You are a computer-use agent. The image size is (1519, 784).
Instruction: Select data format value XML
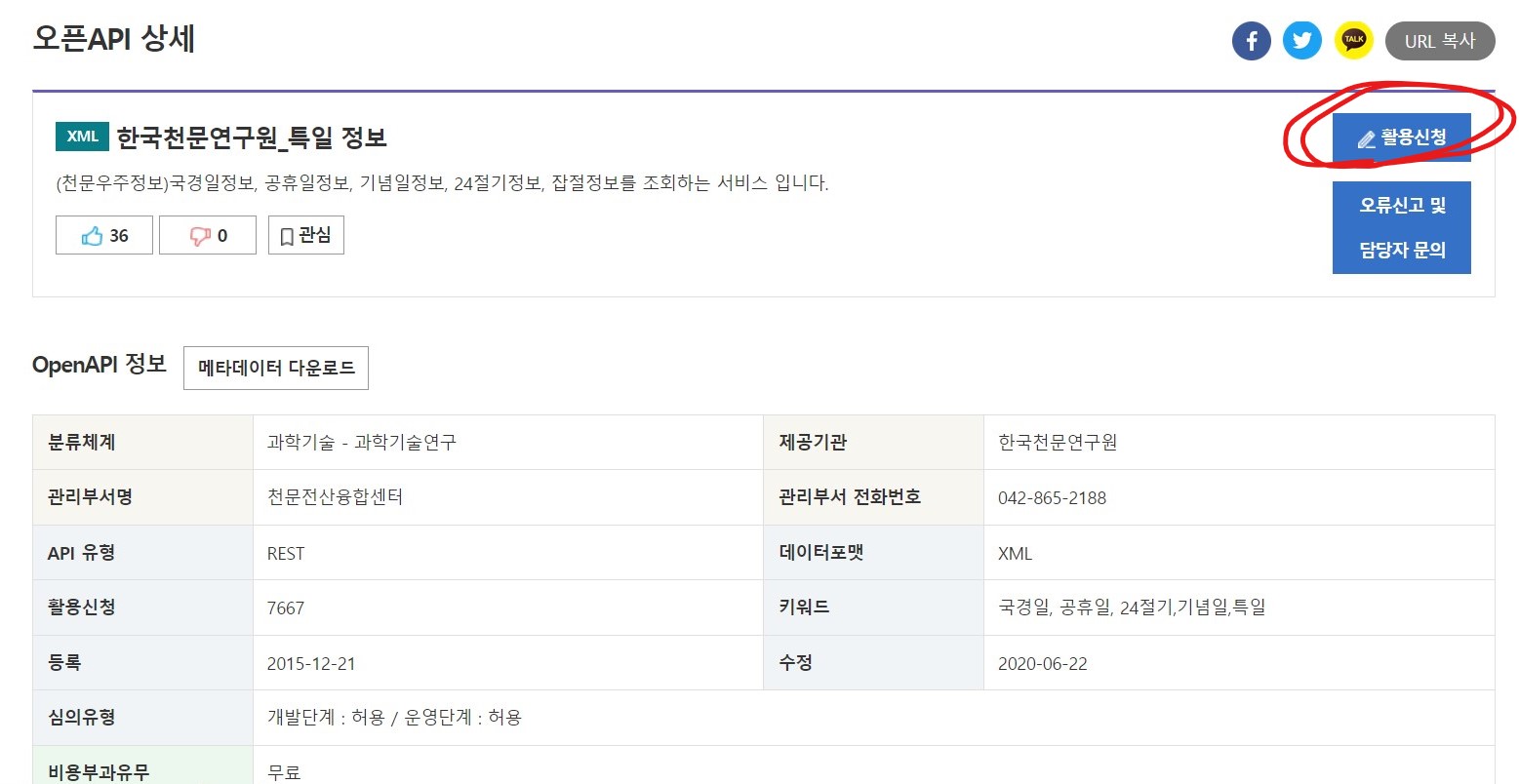pyautogui.click(x=1015, y=554)
